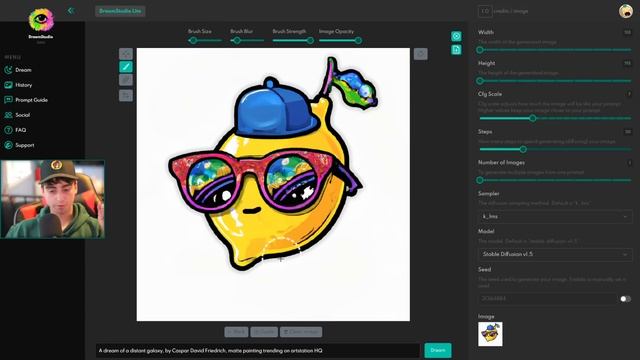This screenshot has width=640, height=360.
Task: Click the Seed number input field
Action: click(547, 299)
